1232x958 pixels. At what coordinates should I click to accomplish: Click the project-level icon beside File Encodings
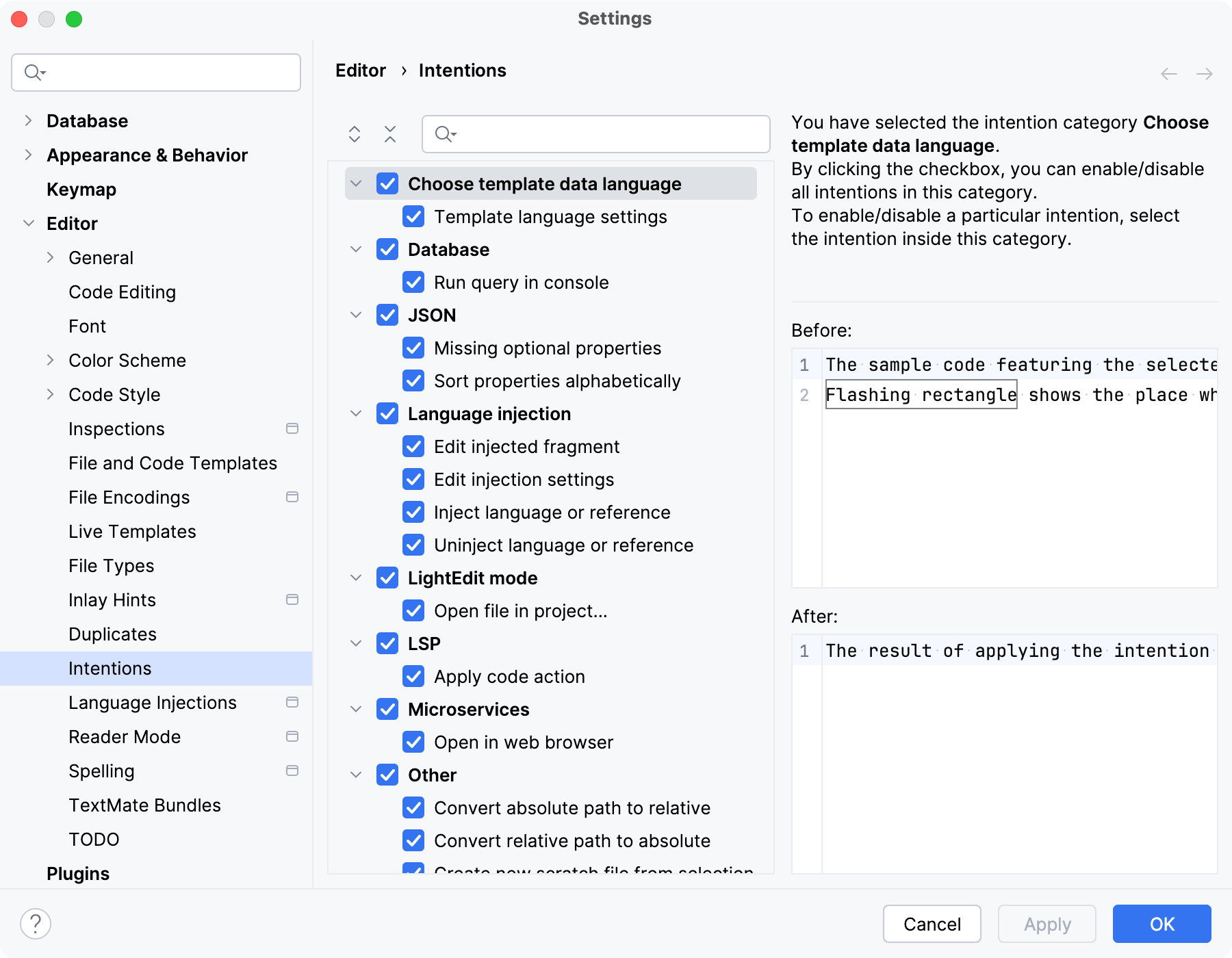(x=292, y=497)
